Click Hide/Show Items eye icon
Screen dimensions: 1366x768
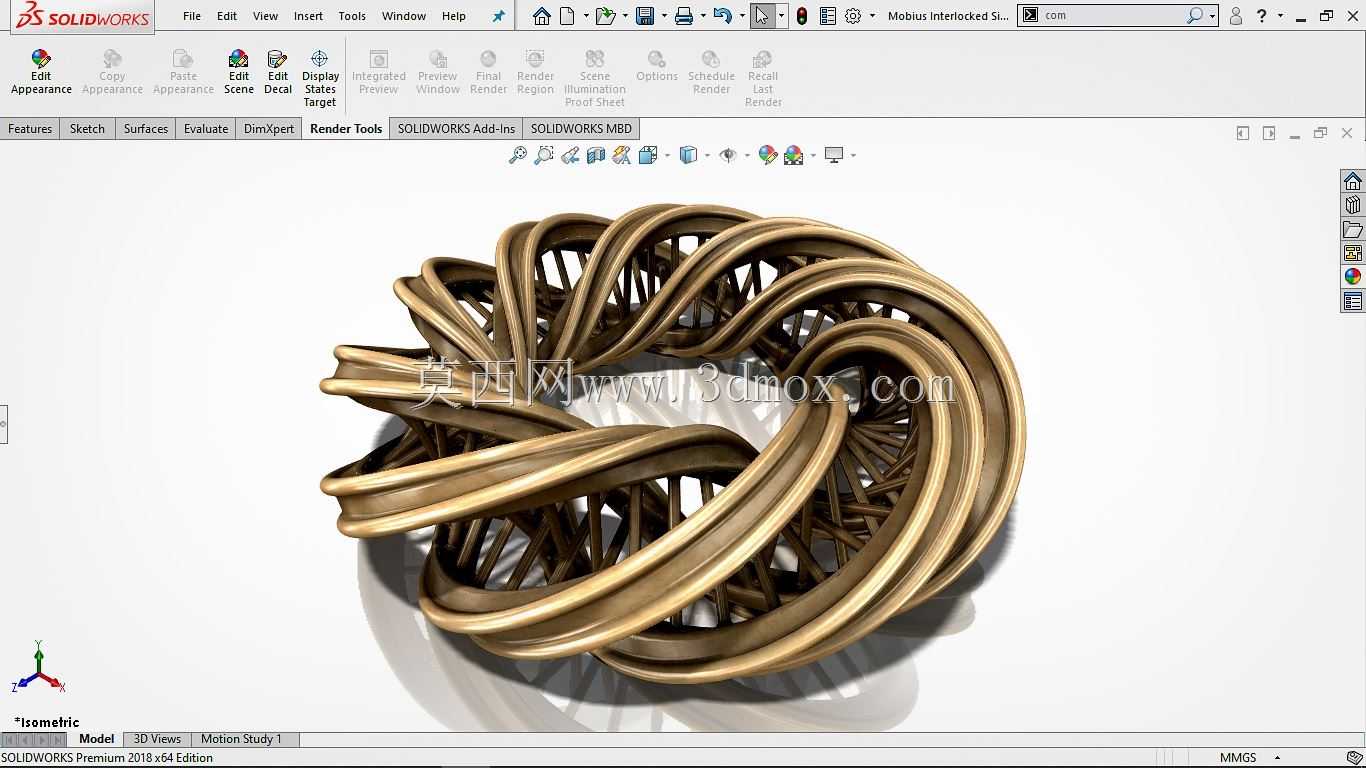point(728,155)
